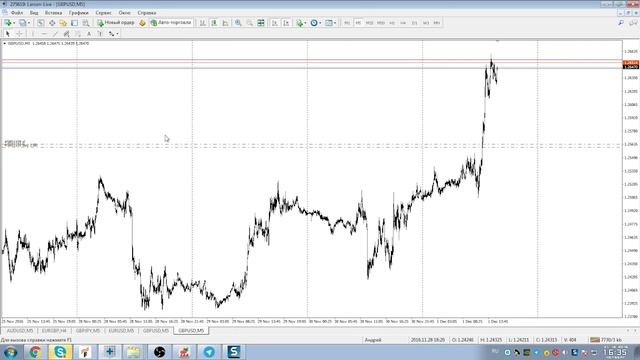Select the Fibonacci Retracement tool
The height and width of the screenshot is (360, 640).
tap(78, 34)
